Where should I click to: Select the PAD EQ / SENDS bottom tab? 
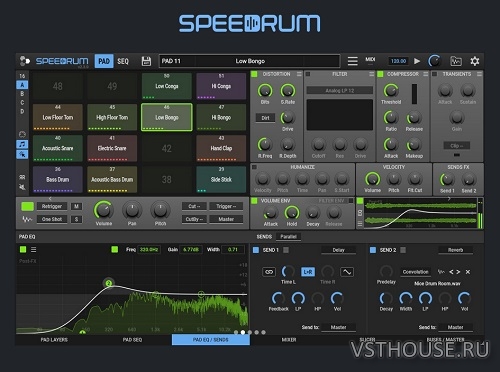click(x=211, y=340)
